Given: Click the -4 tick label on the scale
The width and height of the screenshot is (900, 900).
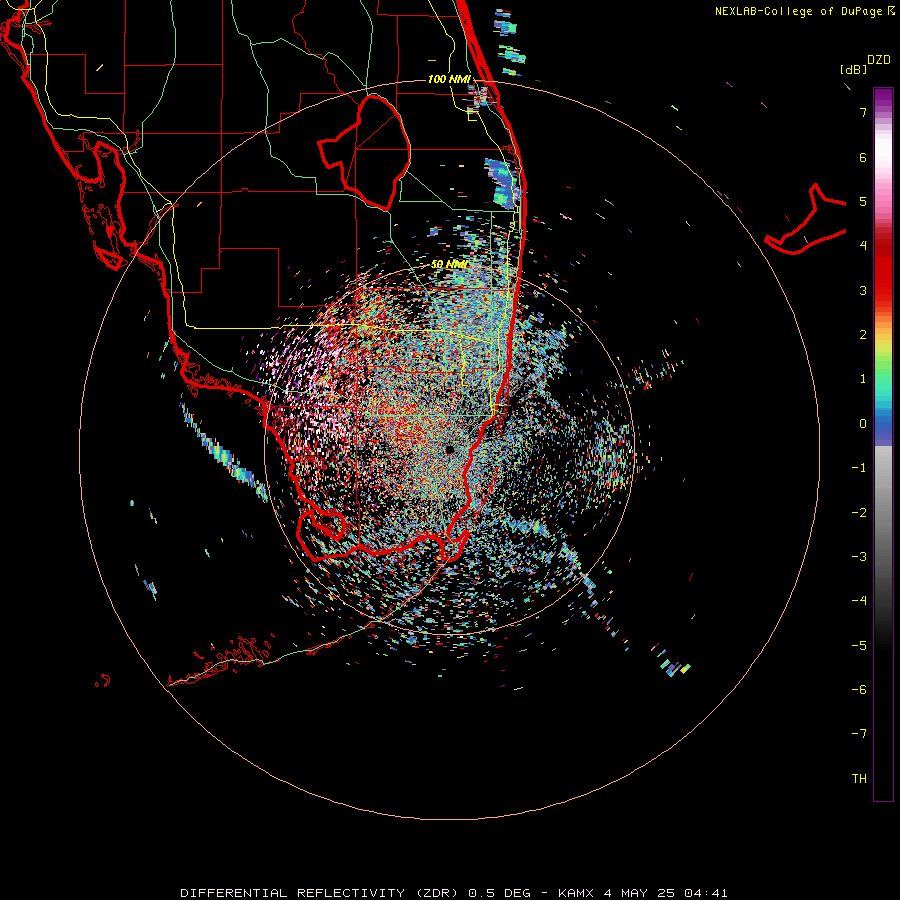Looking at the screenshot, I should (859, 601).
